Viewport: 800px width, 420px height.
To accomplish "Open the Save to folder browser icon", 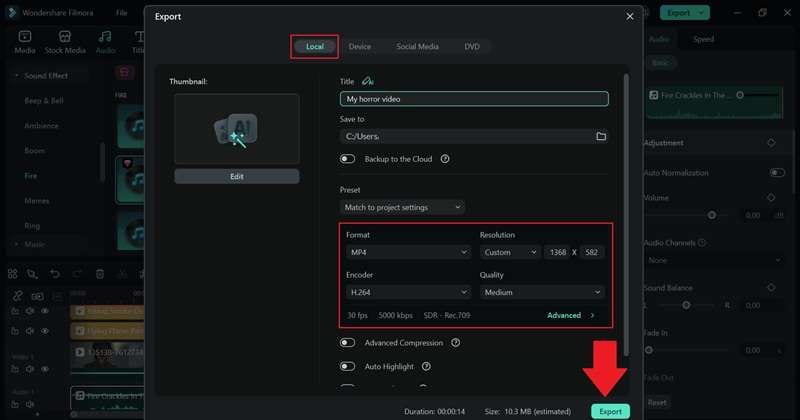I will (601, 136).
